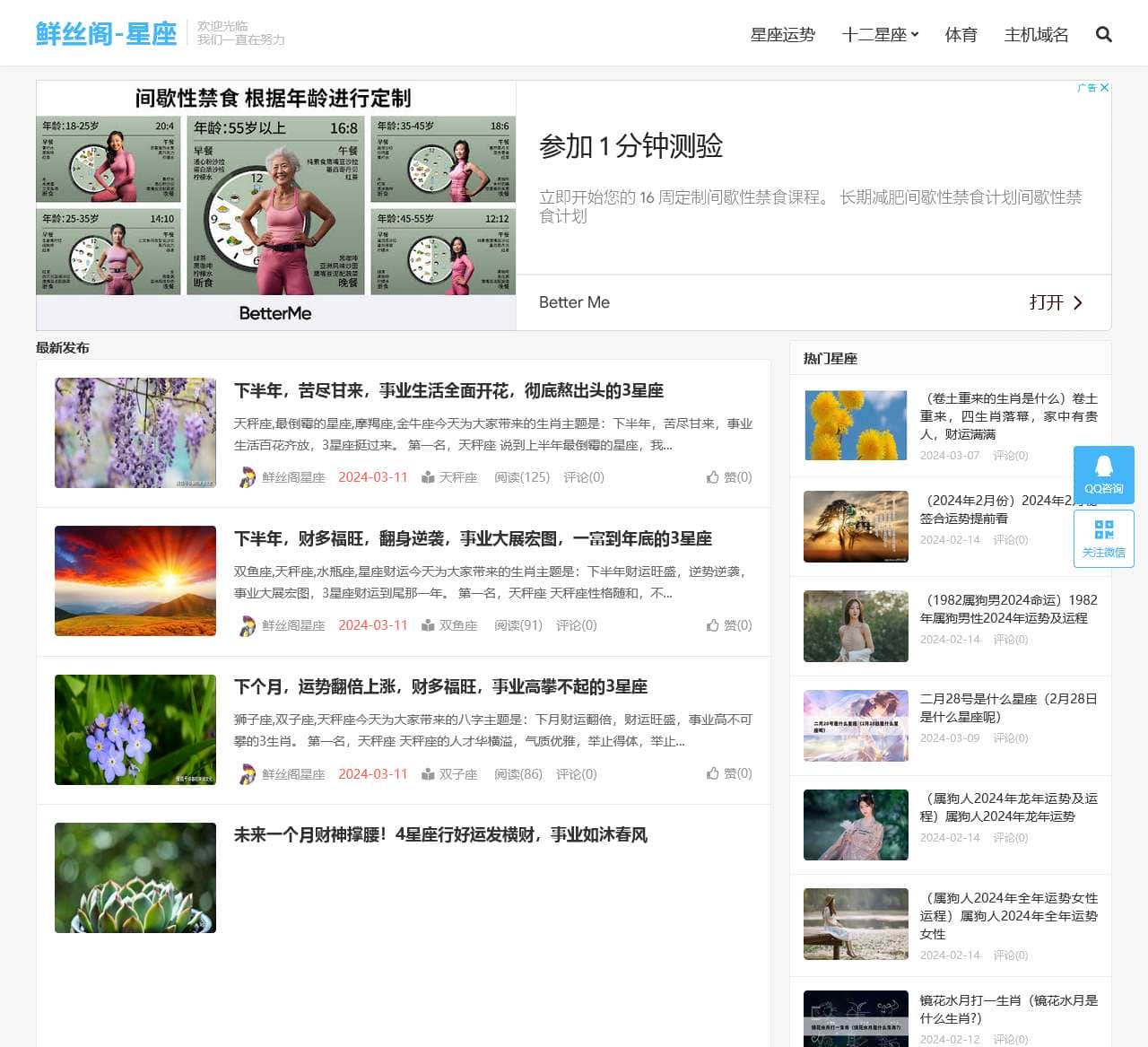Image resolution: width=1148 pixels, height=1047 pixels.
Task: Click 评论(0) on the 双子座 article
Action: [577, 774]
